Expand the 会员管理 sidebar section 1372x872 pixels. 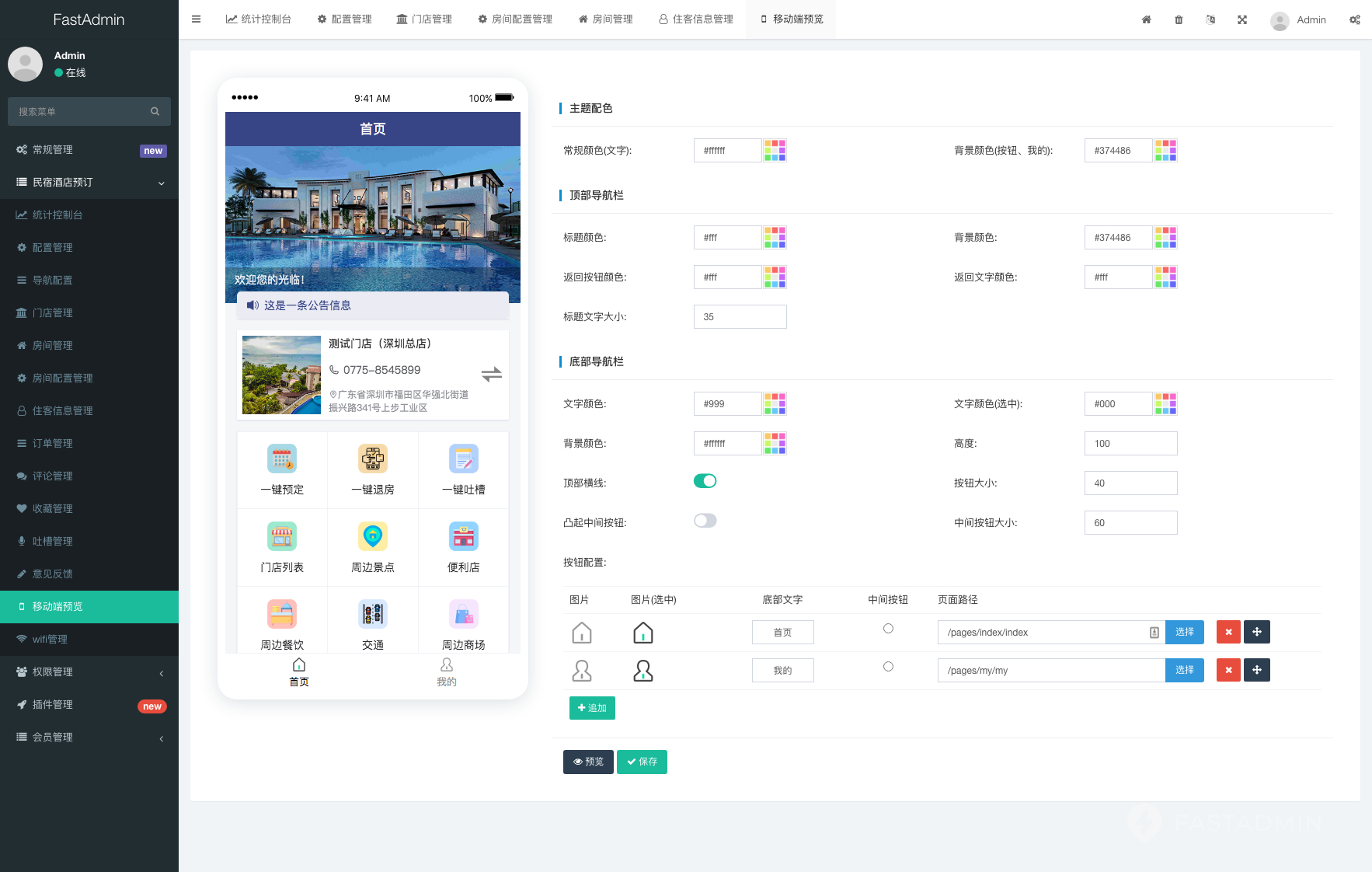point(89,737)
